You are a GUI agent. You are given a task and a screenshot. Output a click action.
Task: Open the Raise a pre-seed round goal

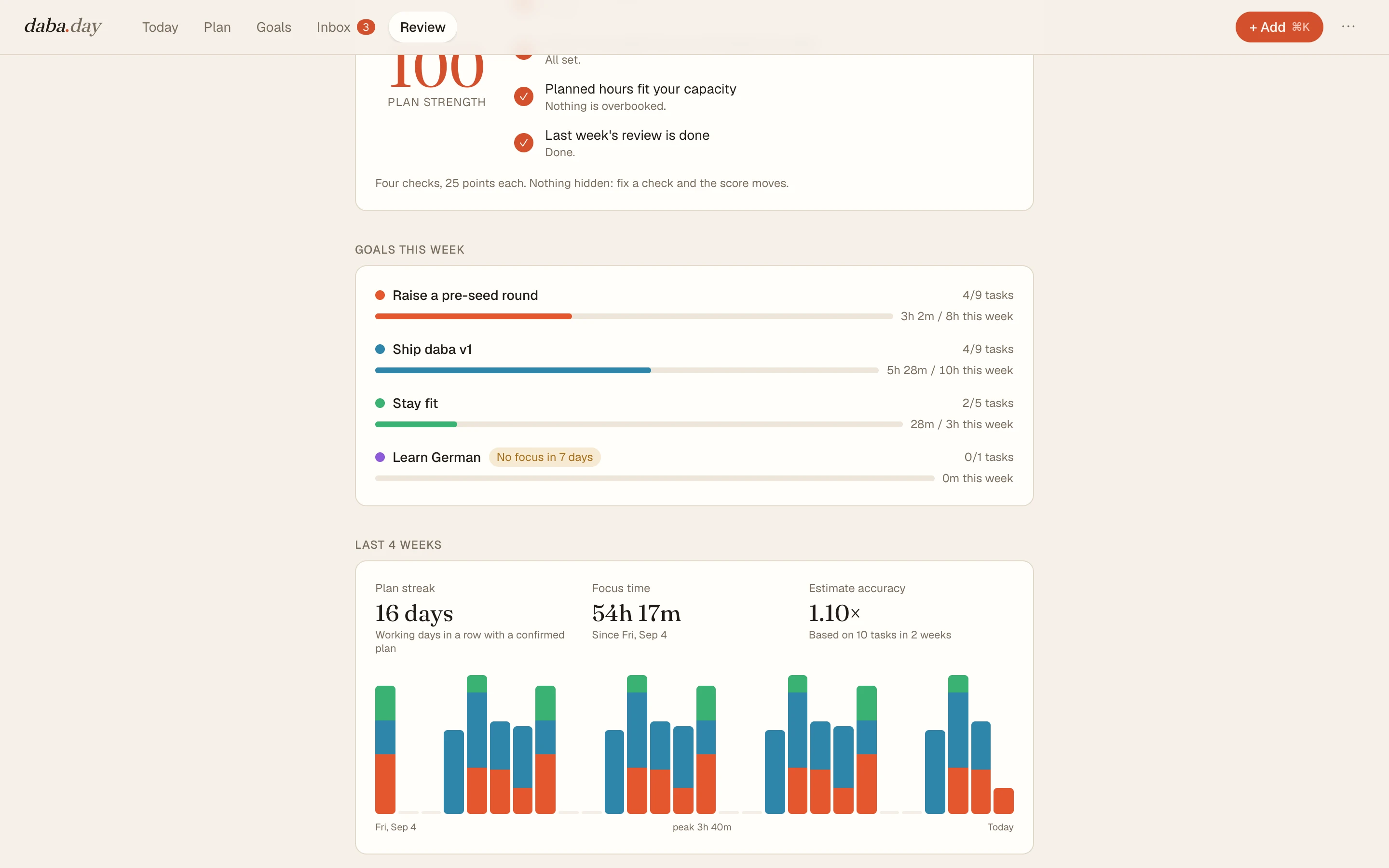click(x=465, y=295)
